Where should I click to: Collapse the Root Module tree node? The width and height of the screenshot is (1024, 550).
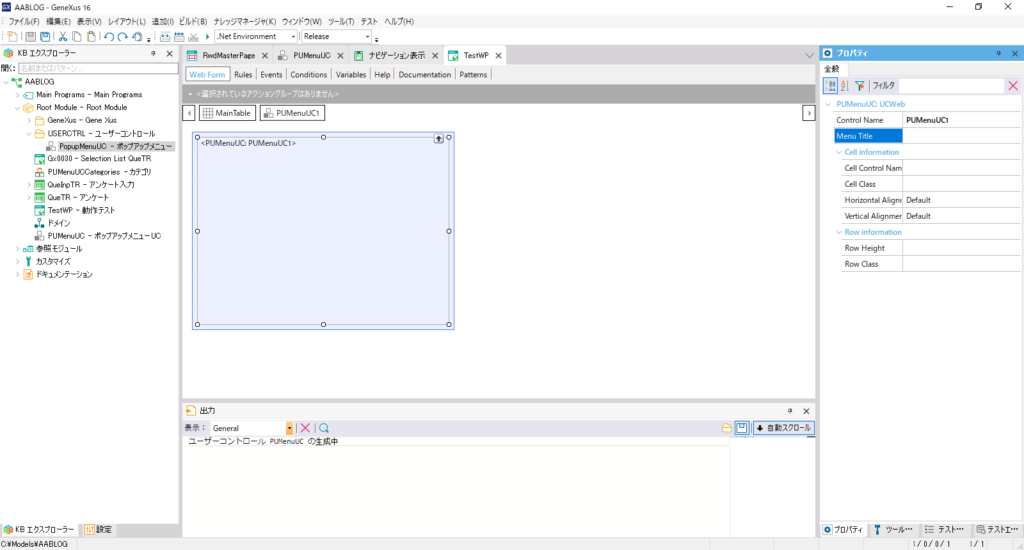coord(18,108)
